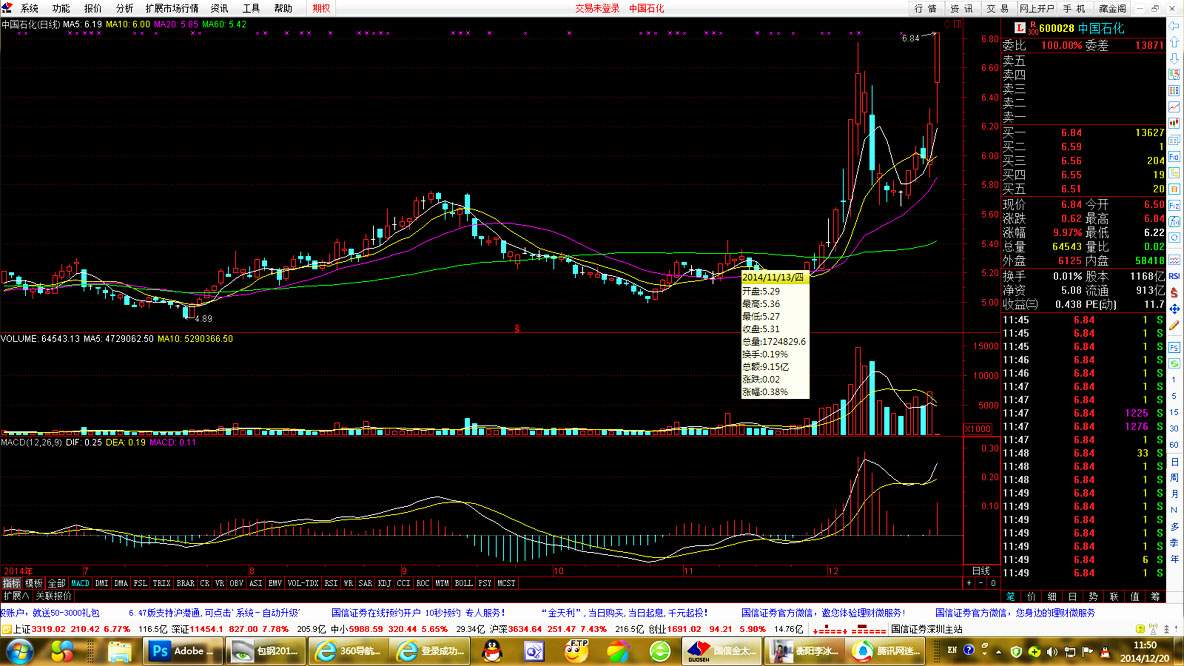Select the 日 daily period button
This screenshot has width=1184, height=666.
pos(1174,462)
